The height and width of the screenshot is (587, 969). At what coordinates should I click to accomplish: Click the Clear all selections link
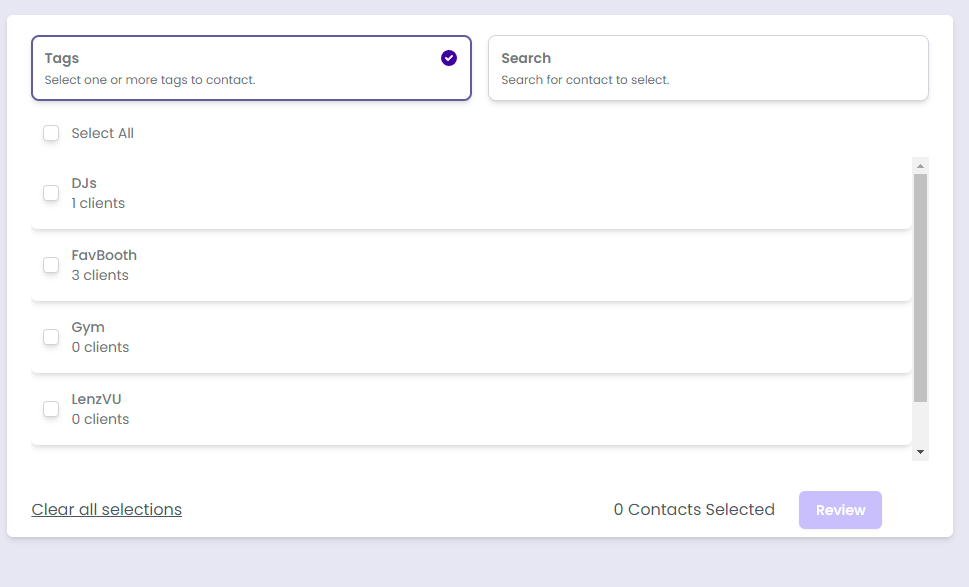(106, 509)
